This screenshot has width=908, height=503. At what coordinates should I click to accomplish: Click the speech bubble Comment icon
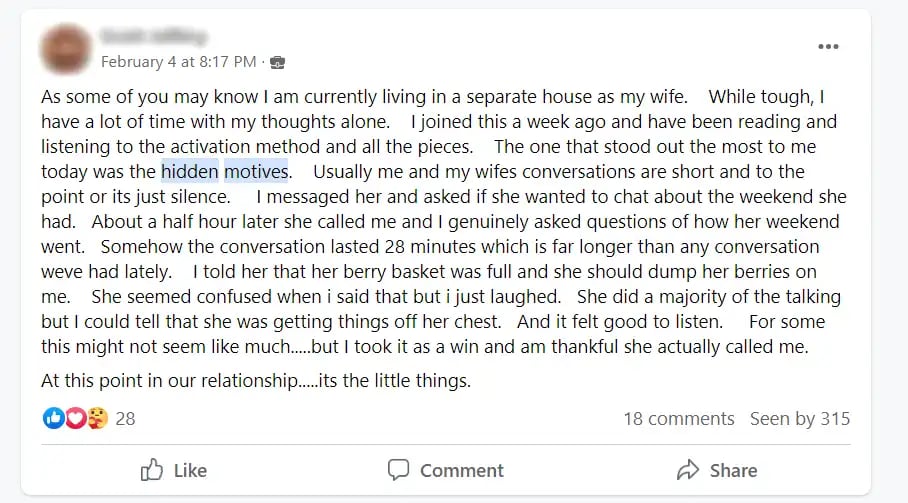pos(398,470)
